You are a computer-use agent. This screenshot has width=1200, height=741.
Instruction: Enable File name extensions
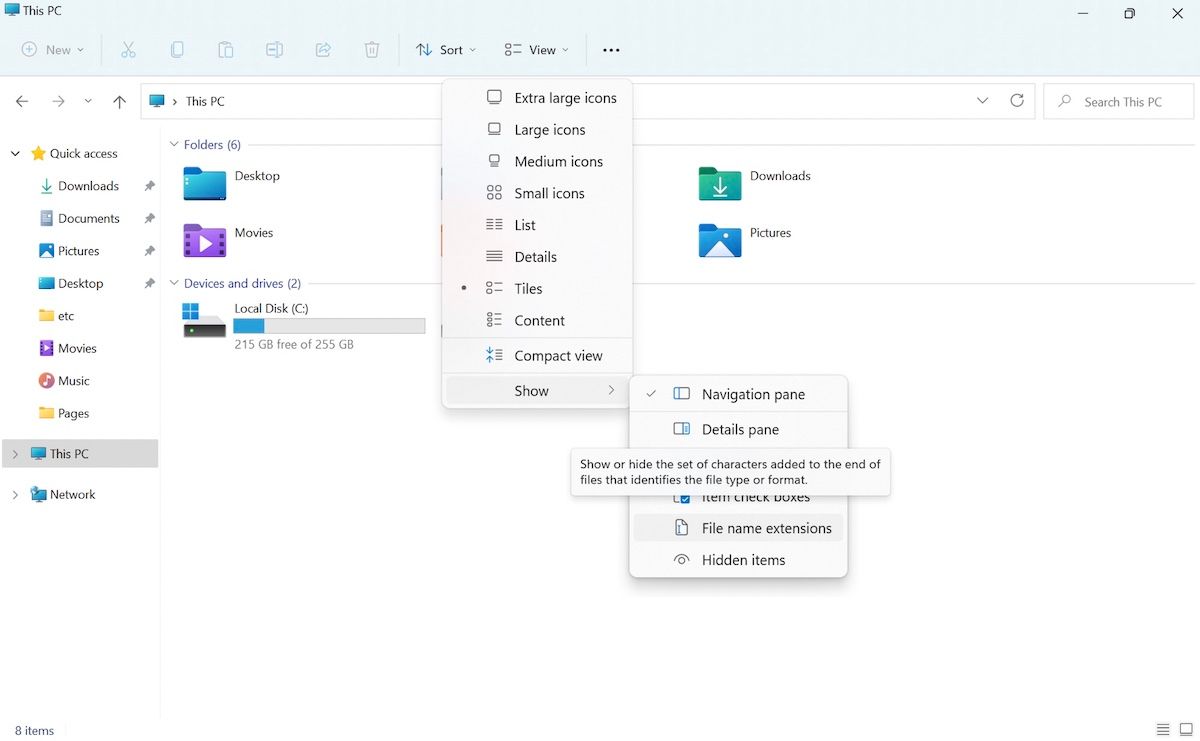tap(766, 528)
